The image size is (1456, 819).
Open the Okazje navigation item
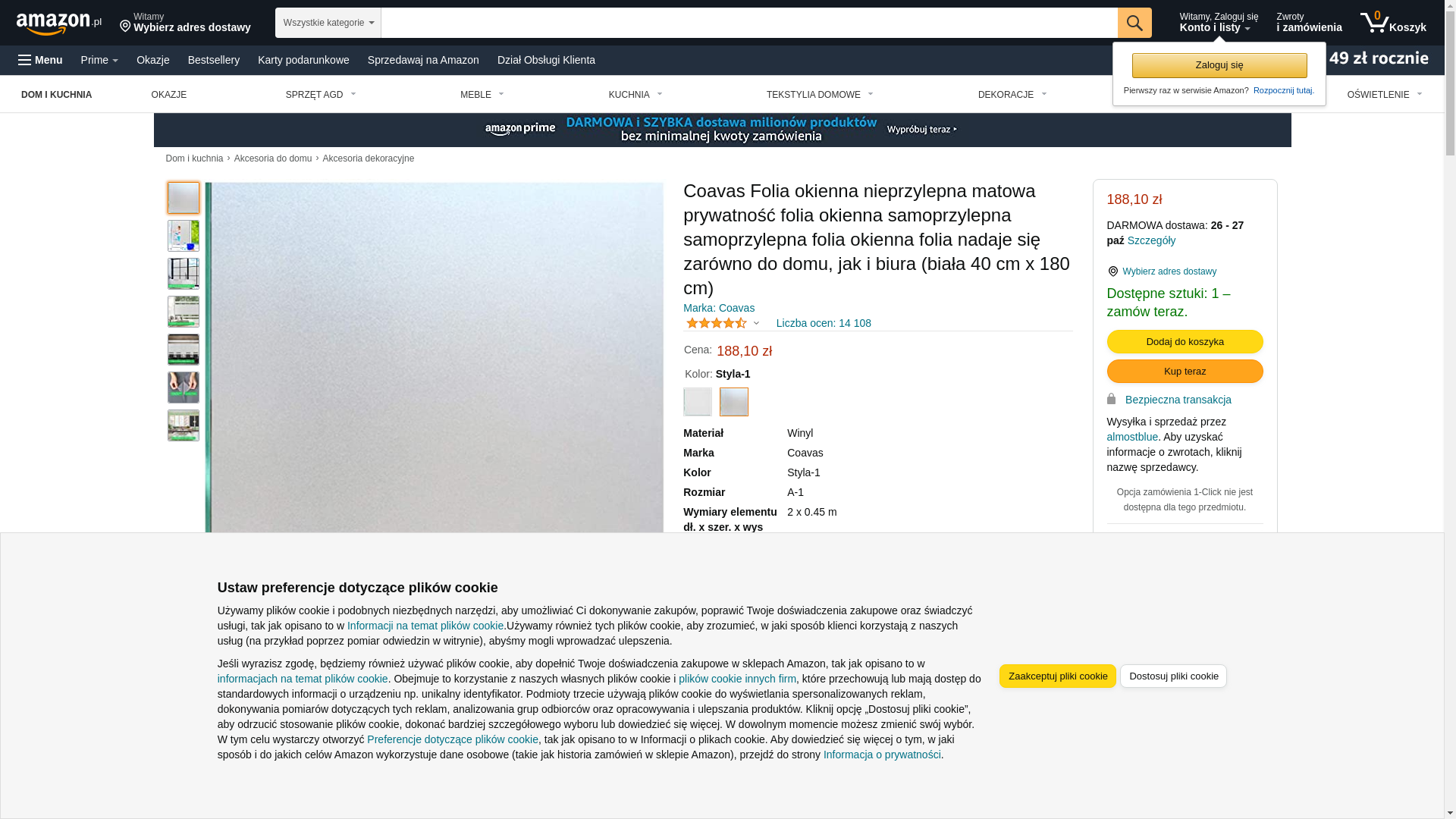(153, 60)
